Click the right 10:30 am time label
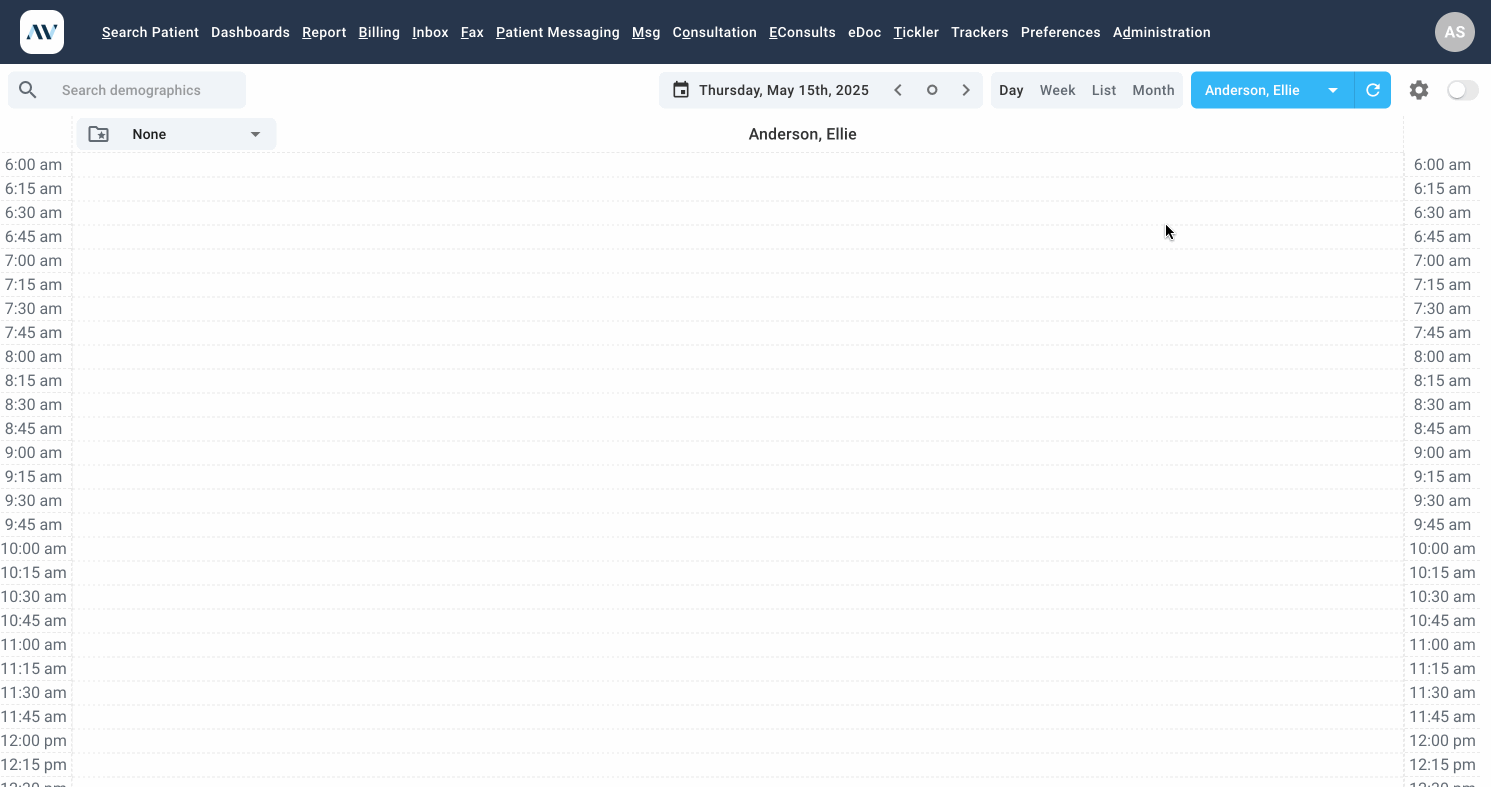This screenshot has width=1491, height=787. (1442, 597)
